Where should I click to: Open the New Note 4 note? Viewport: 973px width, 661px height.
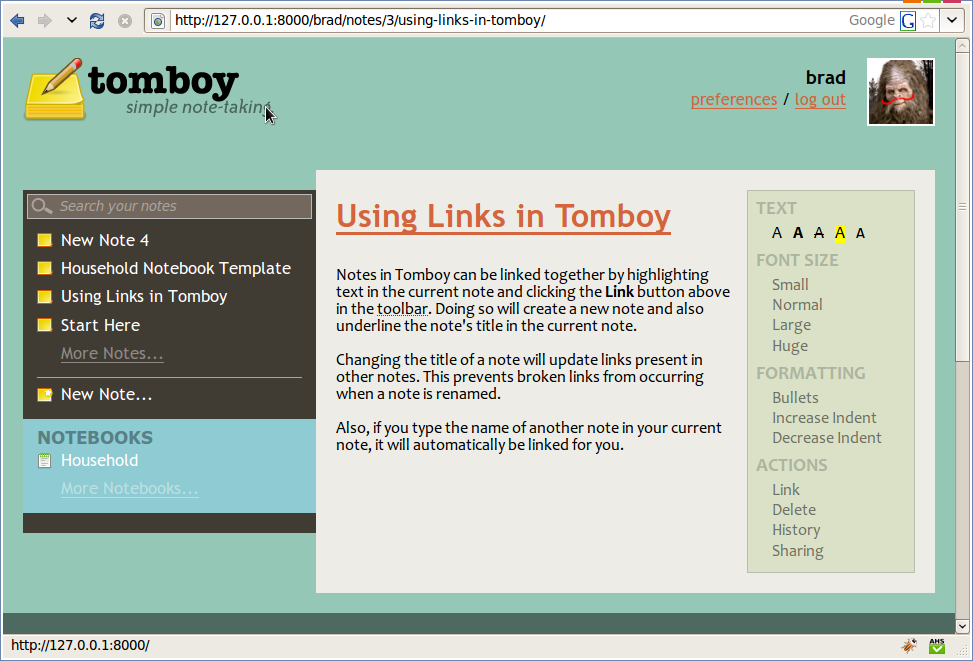[x=105, y=240]
